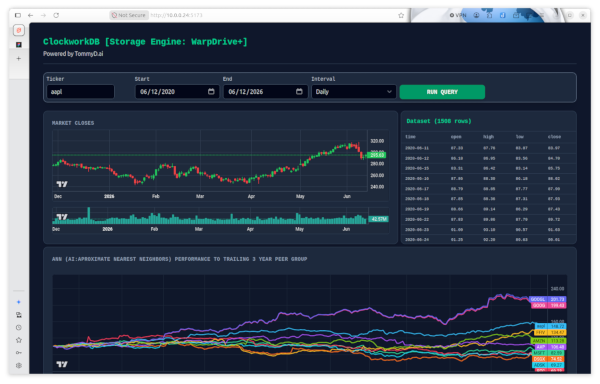Click the 'high' column header

point(488,137)
